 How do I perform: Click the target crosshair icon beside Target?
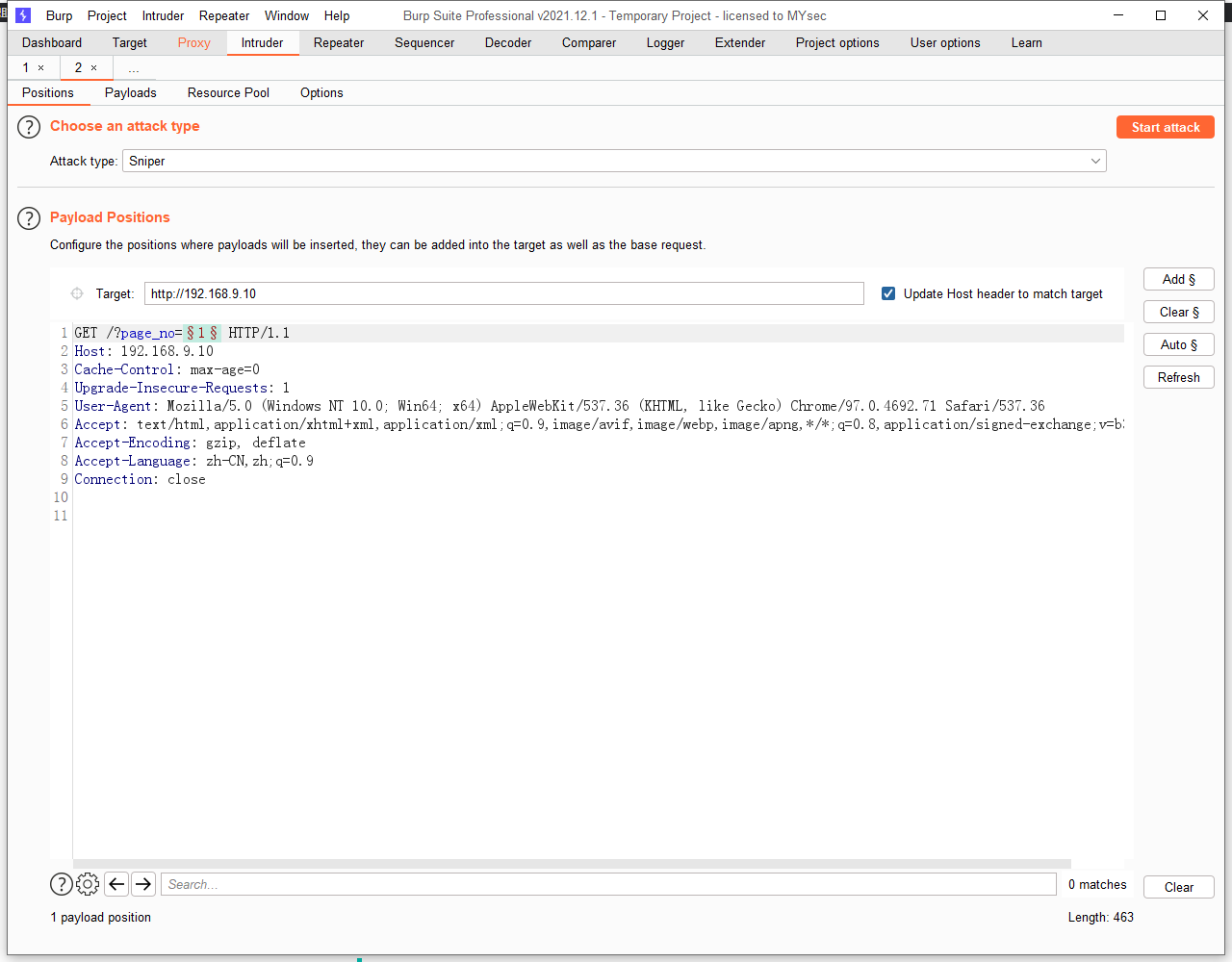coord(77,293)
